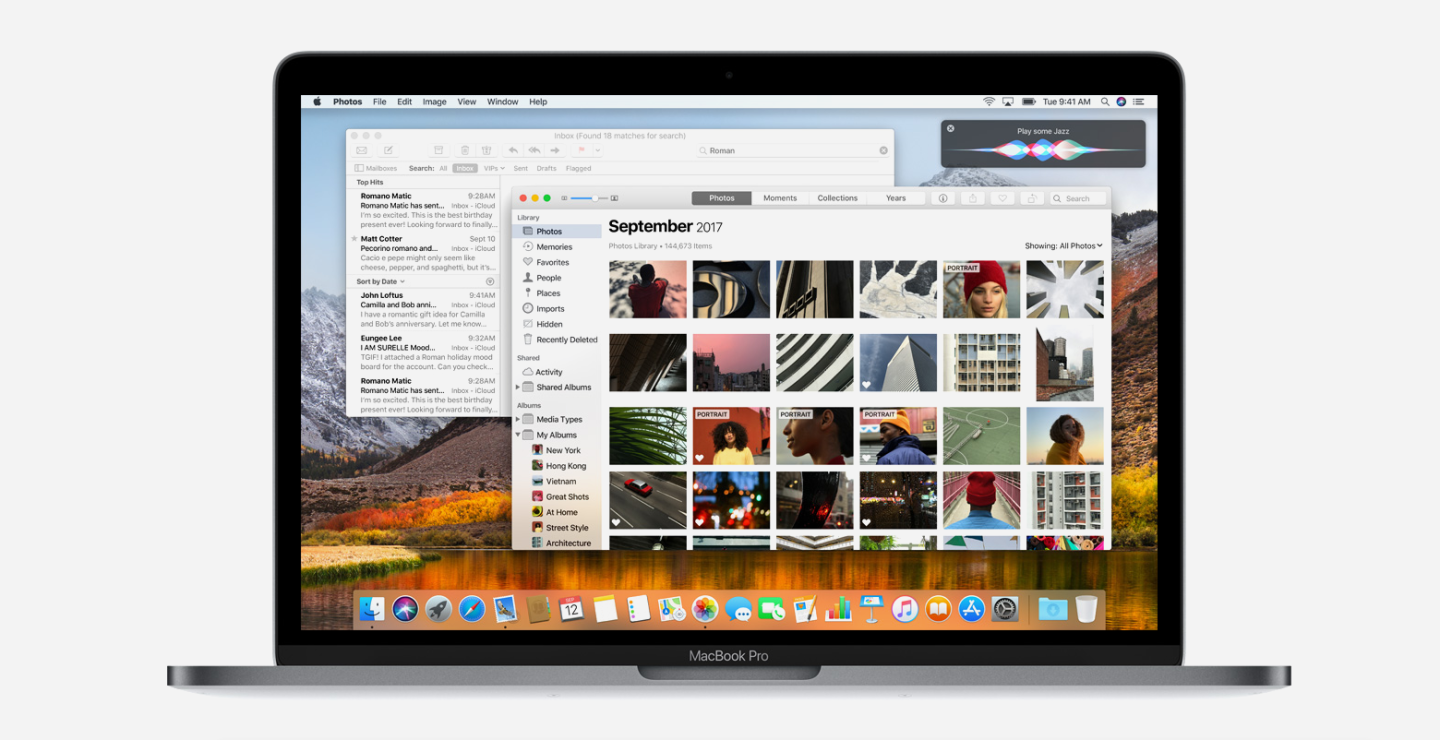Clear the Roman search in Mail

point(883,150)
